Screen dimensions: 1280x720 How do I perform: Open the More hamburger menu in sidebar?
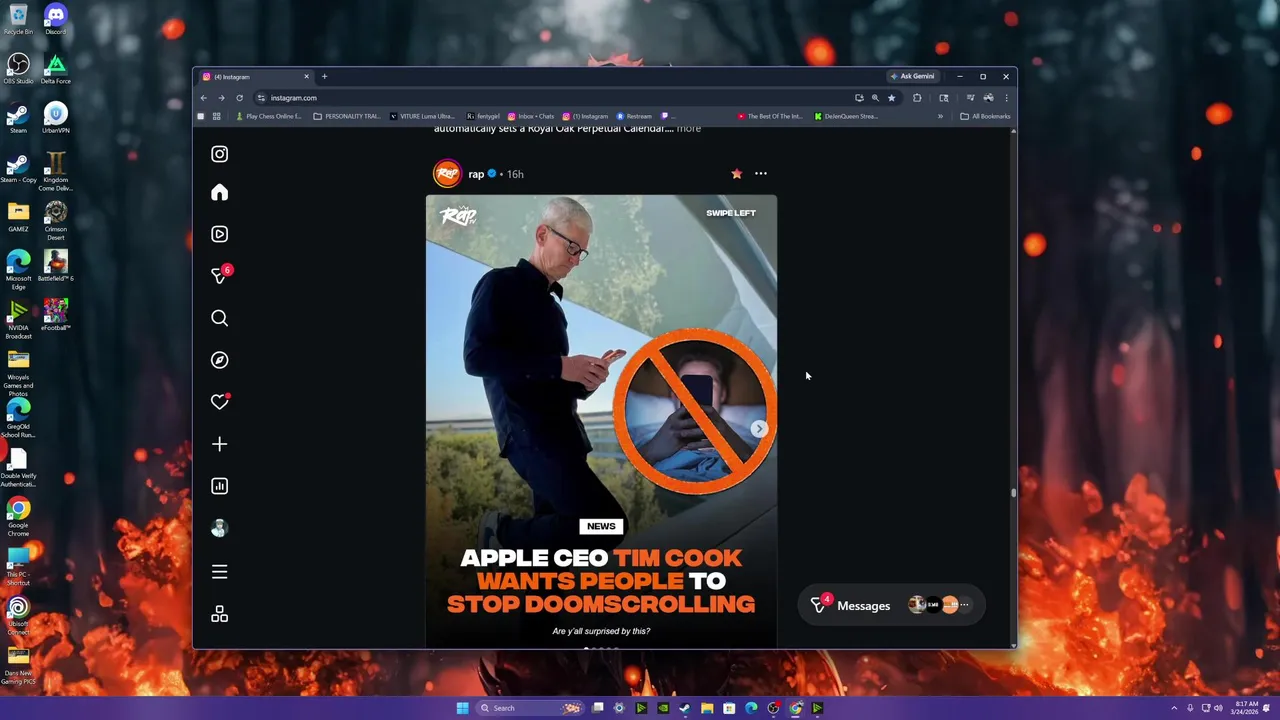(219, 572)
